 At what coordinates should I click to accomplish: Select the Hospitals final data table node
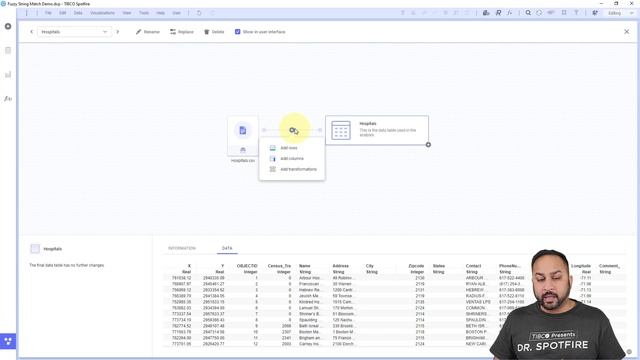pyautogui.click(x=377, y=130)
